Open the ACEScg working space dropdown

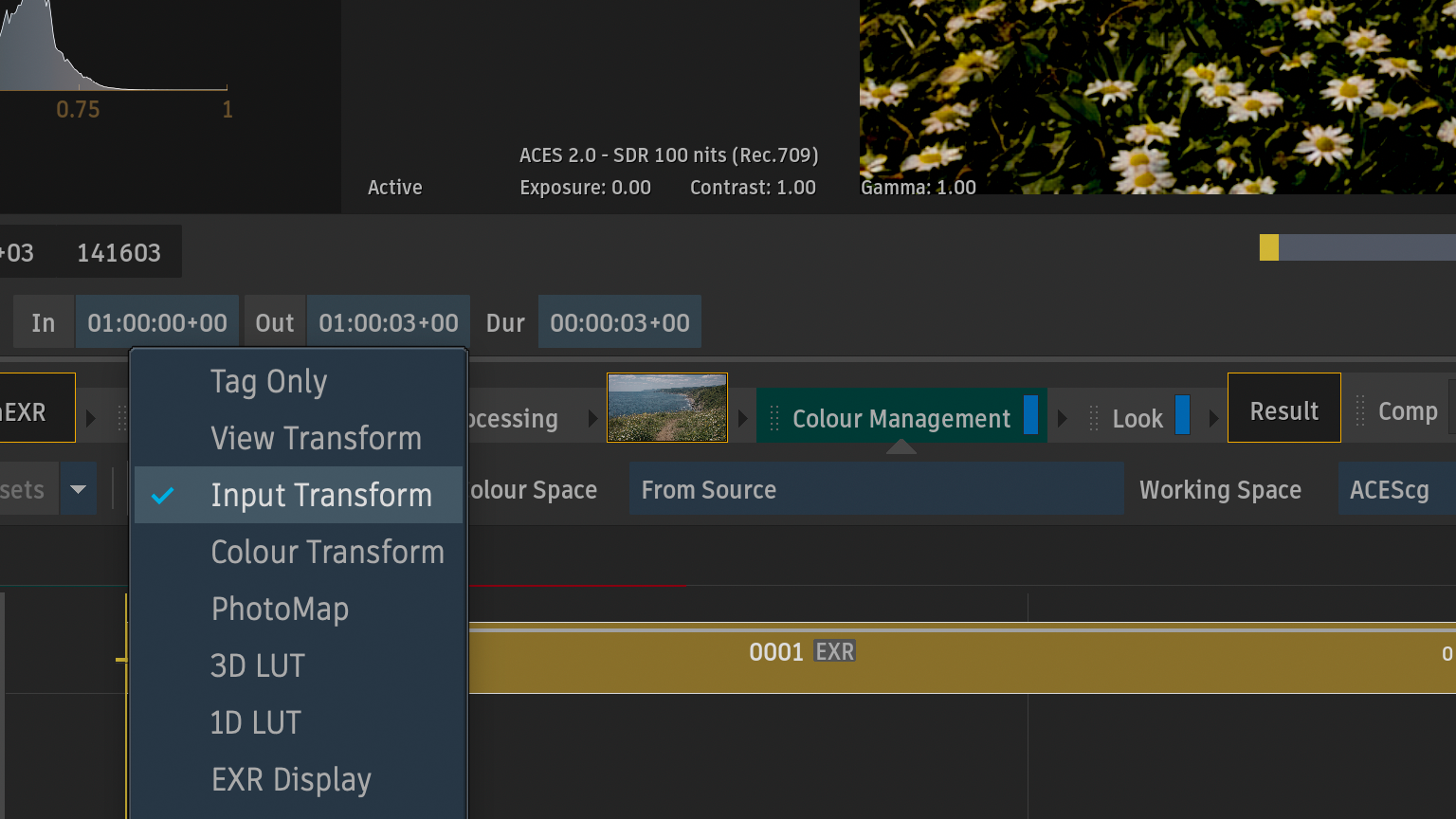(1395, 489)
